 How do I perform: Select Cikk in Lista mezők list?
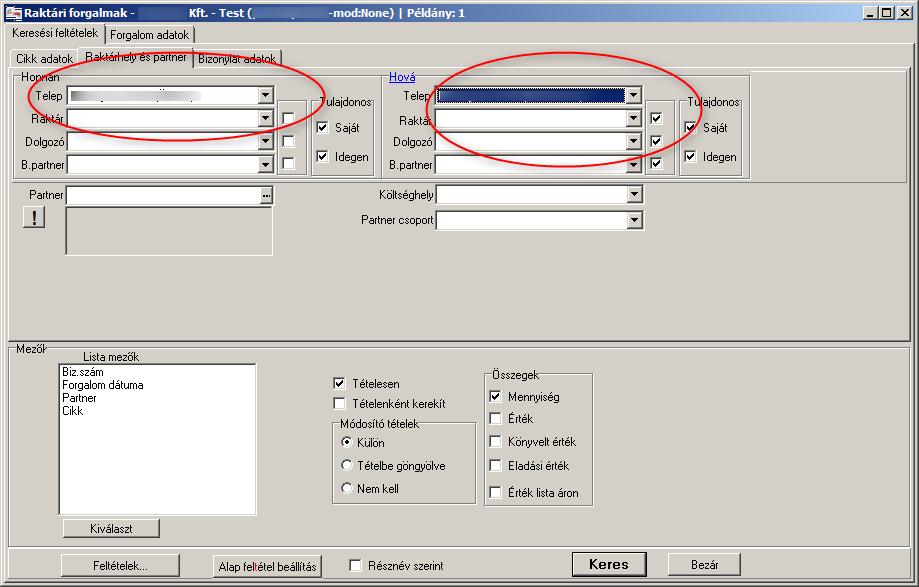point(73,411)
